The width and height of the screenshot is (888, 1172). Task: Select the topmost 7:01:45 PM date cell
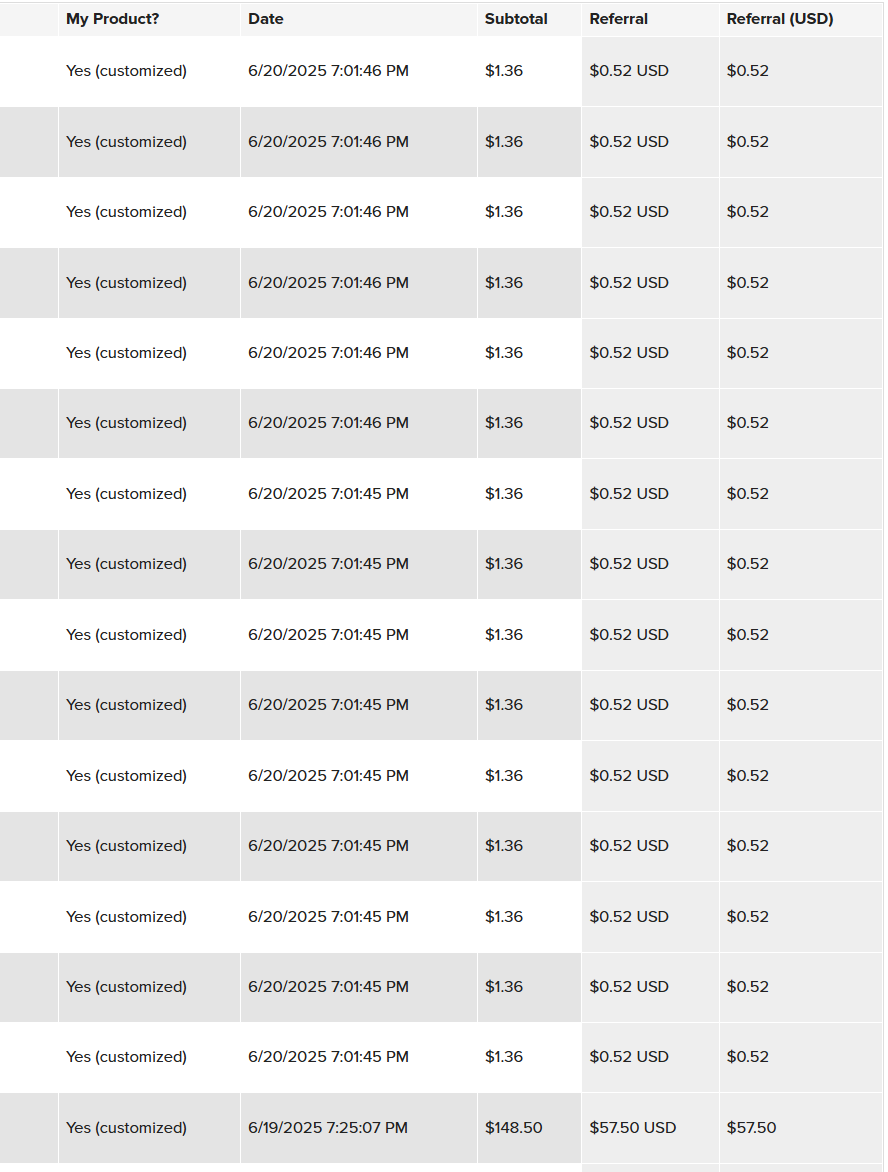point(328,493)
